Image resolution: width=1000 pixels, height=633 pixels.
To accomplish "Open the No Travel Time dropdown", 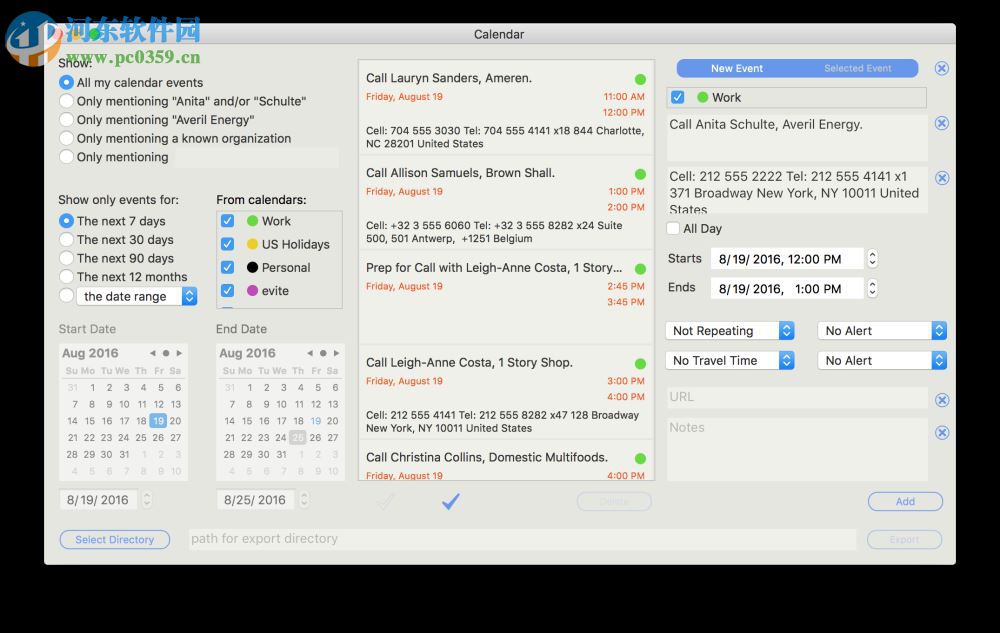I will (729, 360).
